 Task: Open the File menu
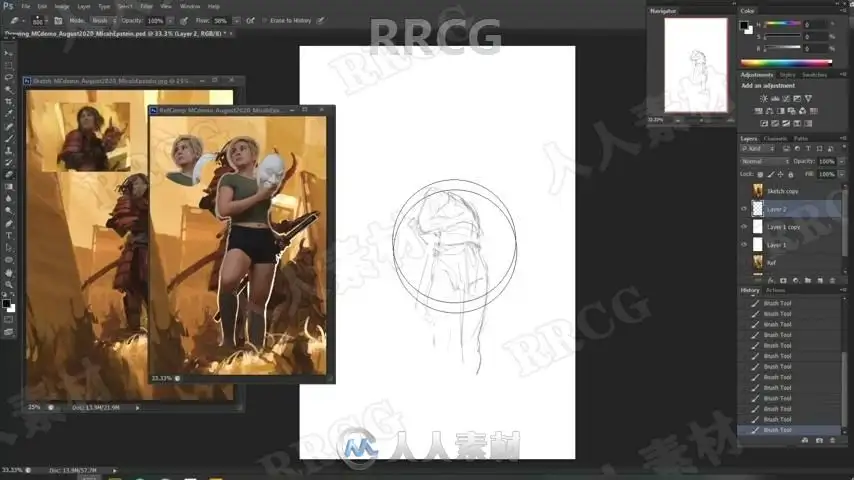[x=26, y=7]
